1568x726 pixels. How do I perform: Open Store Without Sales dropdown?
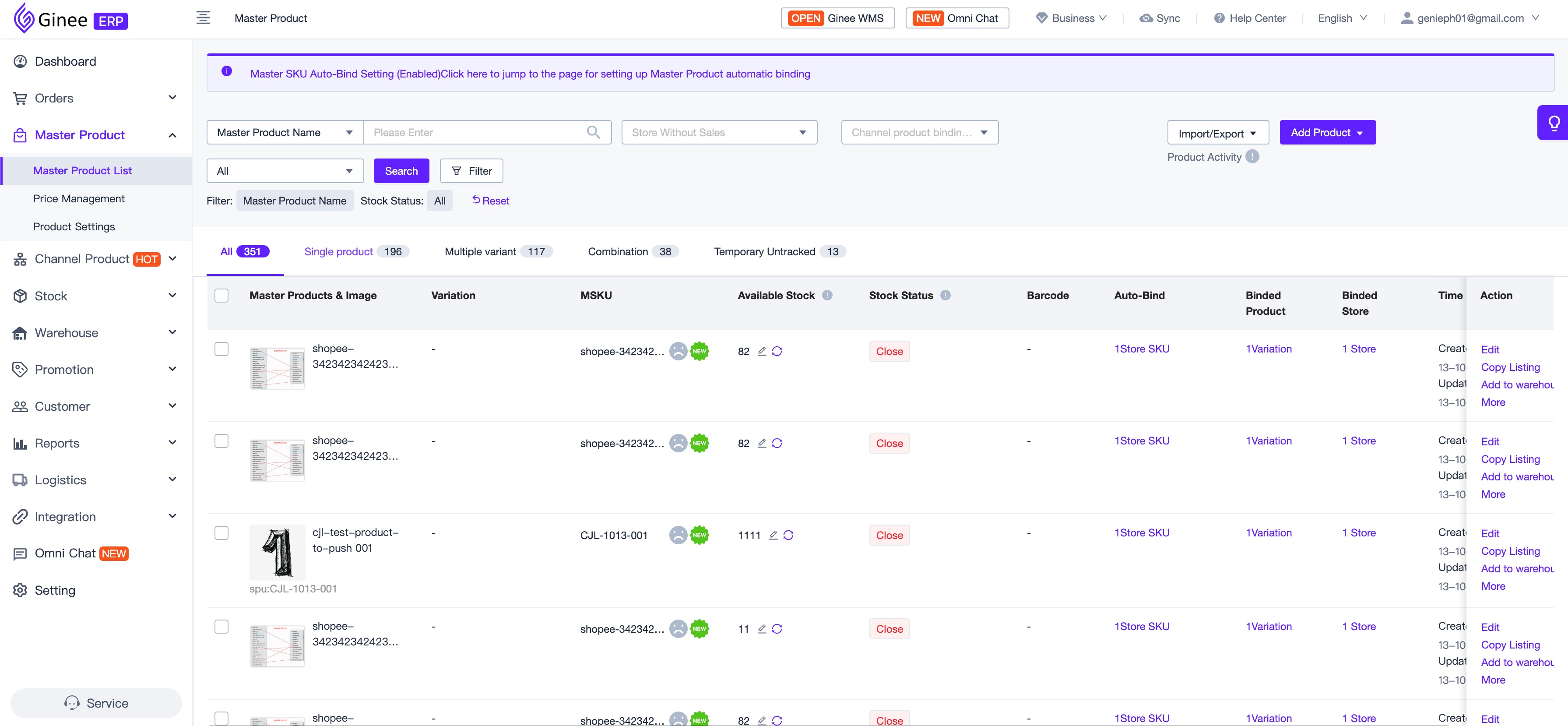(719, 132)
